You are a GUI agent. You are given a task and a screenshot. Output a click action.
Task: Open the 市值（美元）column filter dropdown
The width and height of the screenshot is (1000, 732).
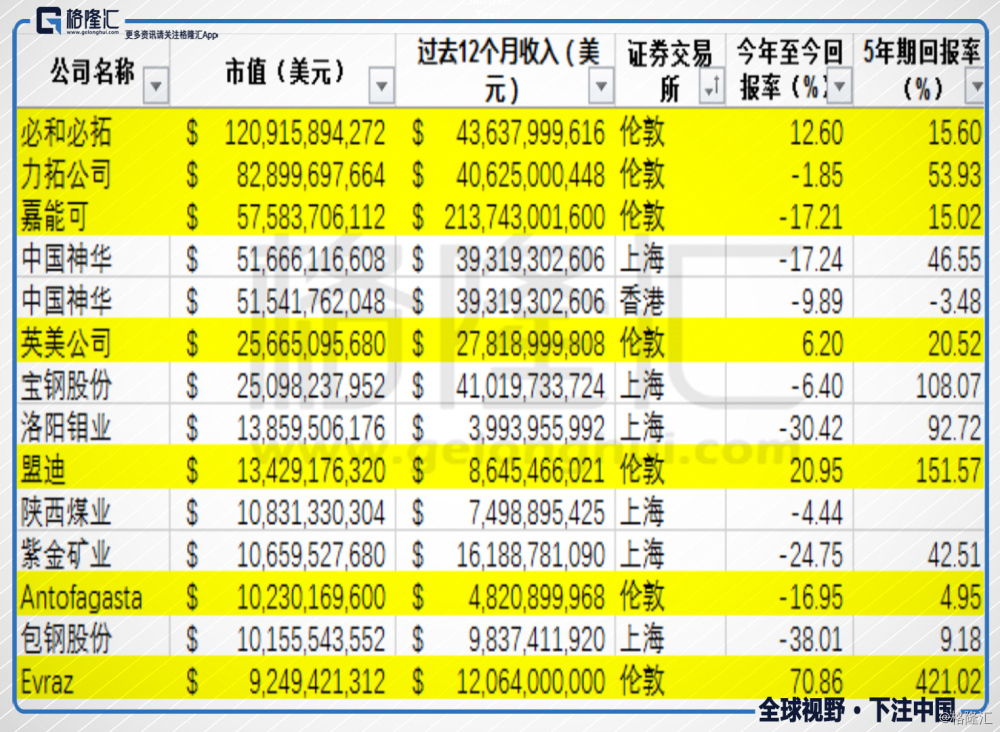[381, 85]
